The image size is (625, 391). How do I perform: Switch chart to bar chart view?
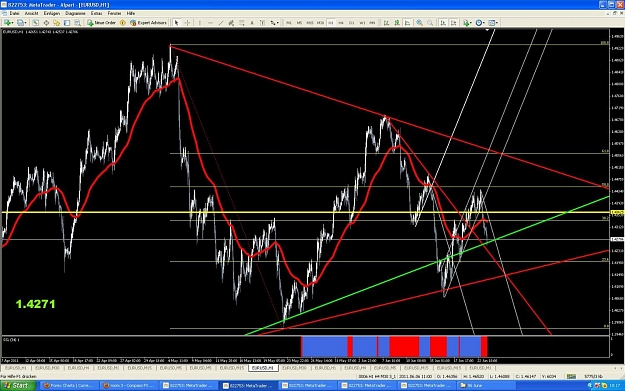[x=386, y=23]
